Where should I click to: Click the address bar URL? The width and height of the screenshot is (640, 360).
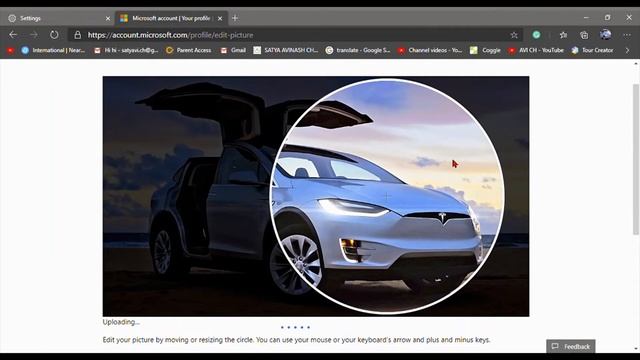170,35
